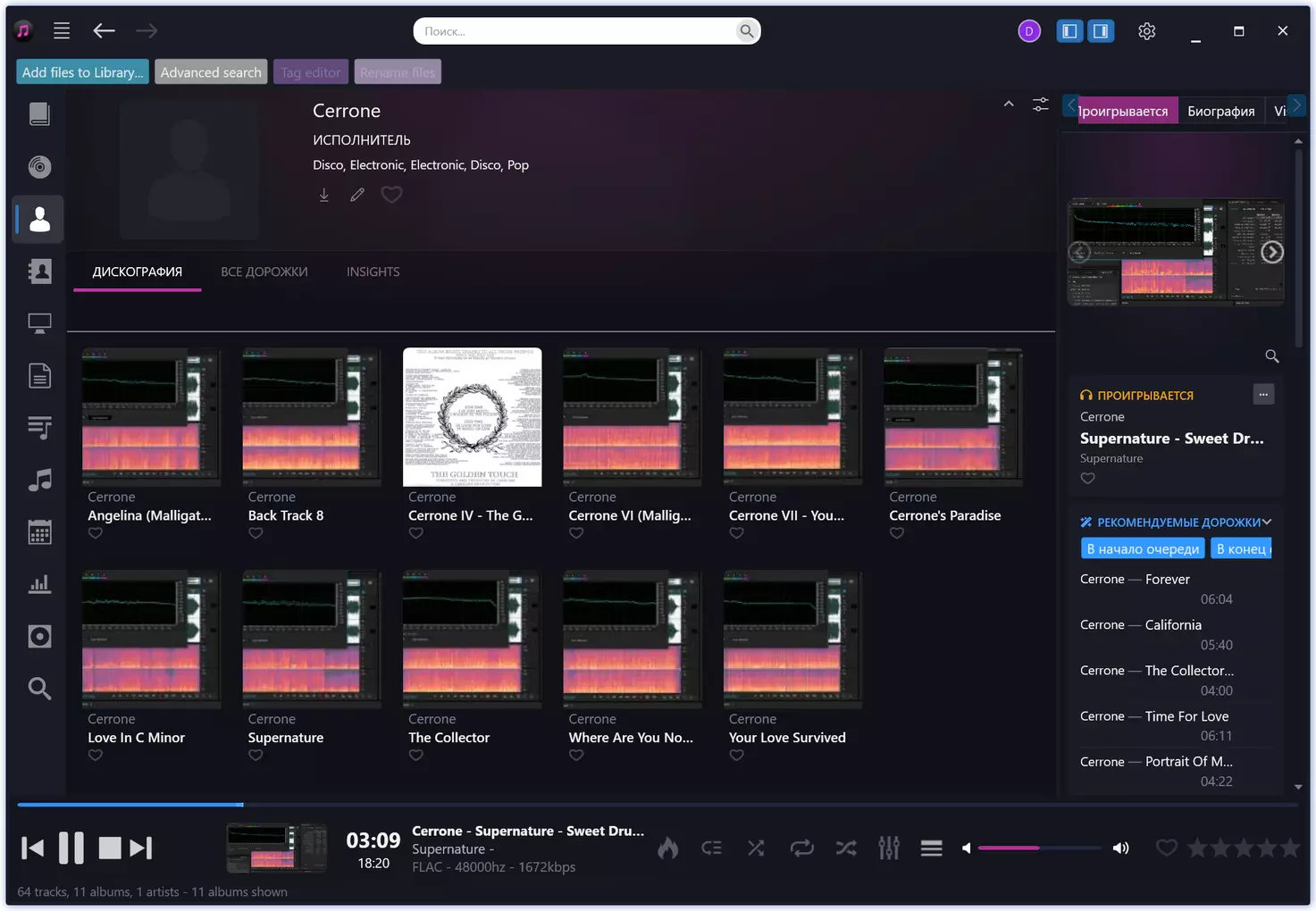
Task: Toggle repeat in the player bar
Action: click(802, 848)
